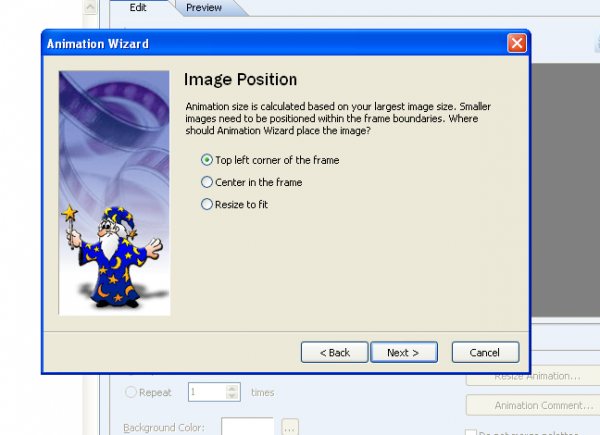Increase the repeat count spinner

coord(232,388)
